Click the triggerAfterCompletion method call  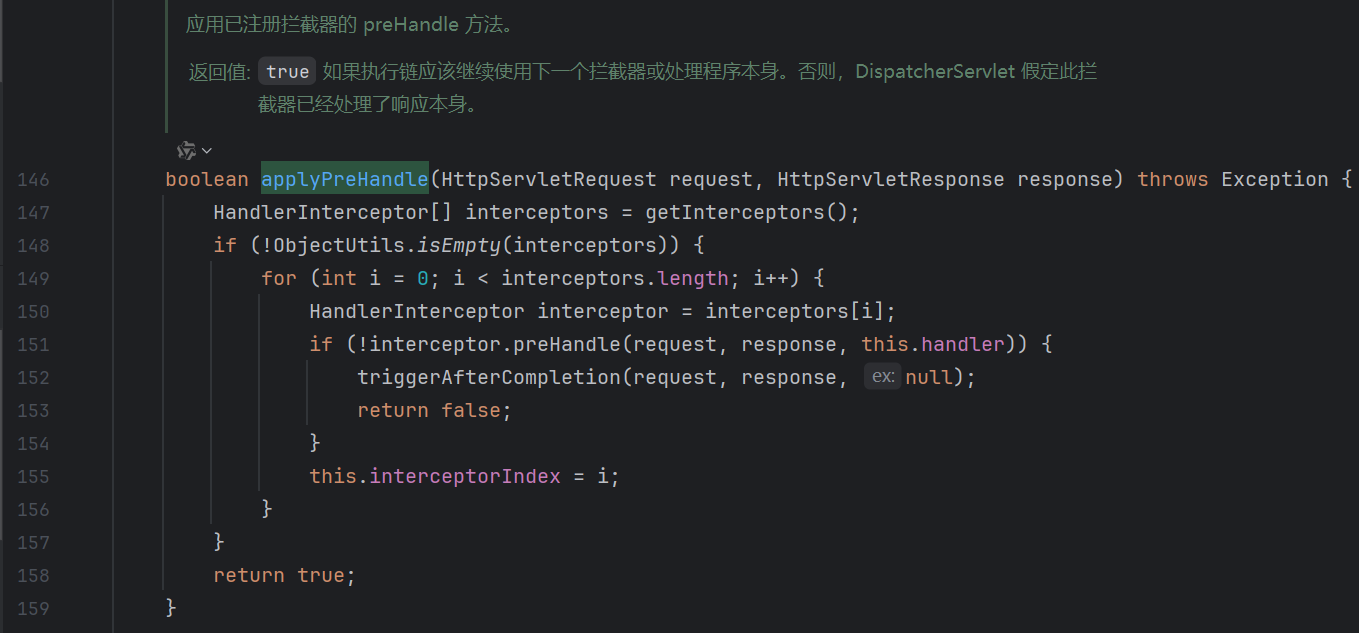488,378
